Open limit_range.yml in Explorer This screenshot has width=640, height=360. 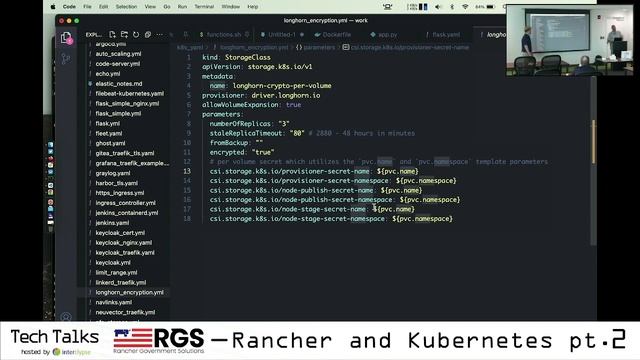click(x=116, y=272)
